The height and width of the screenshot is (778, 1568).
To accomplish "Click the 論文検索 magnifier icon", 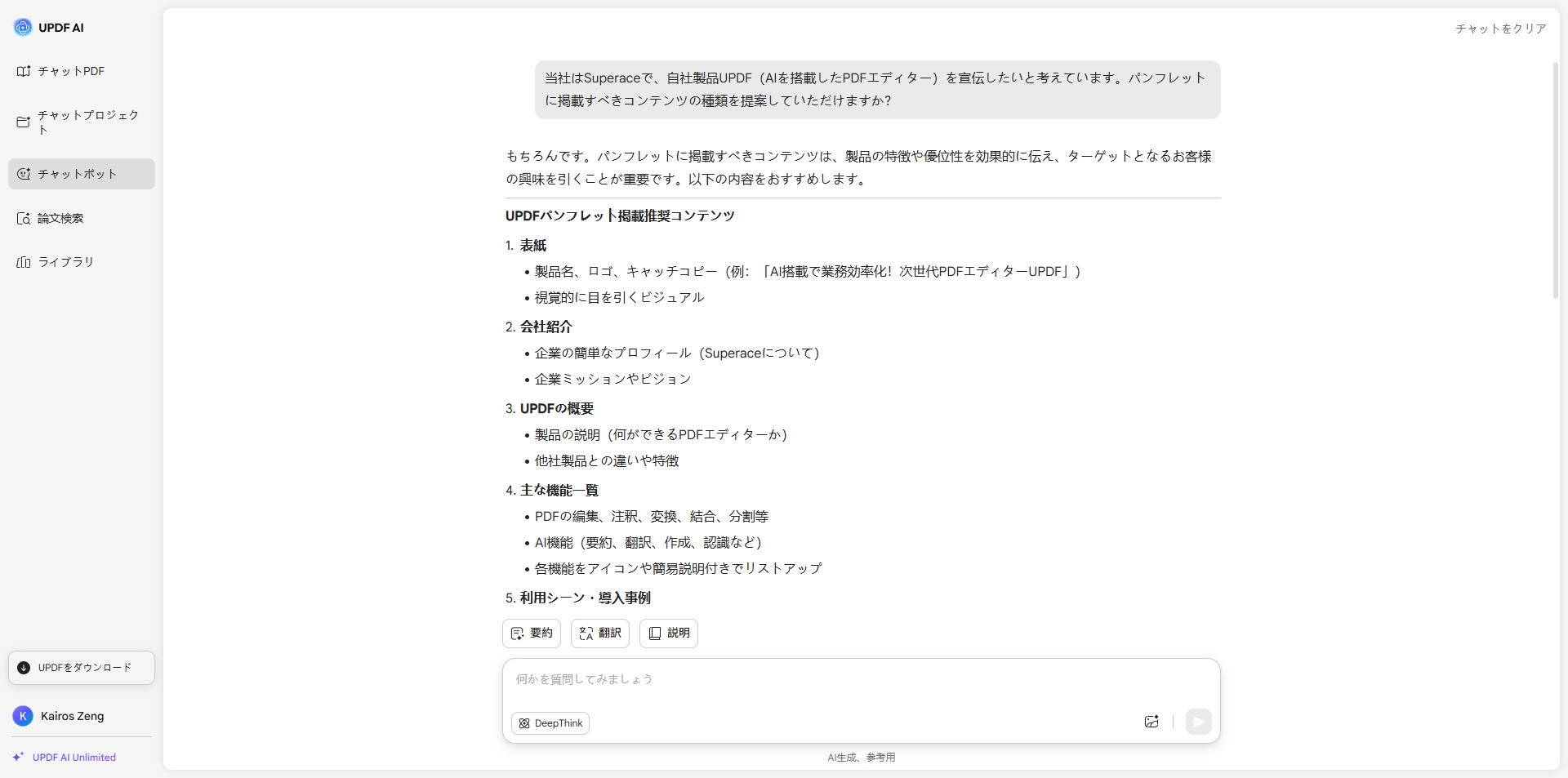I will pyautogui.click(x=24, y=218).
